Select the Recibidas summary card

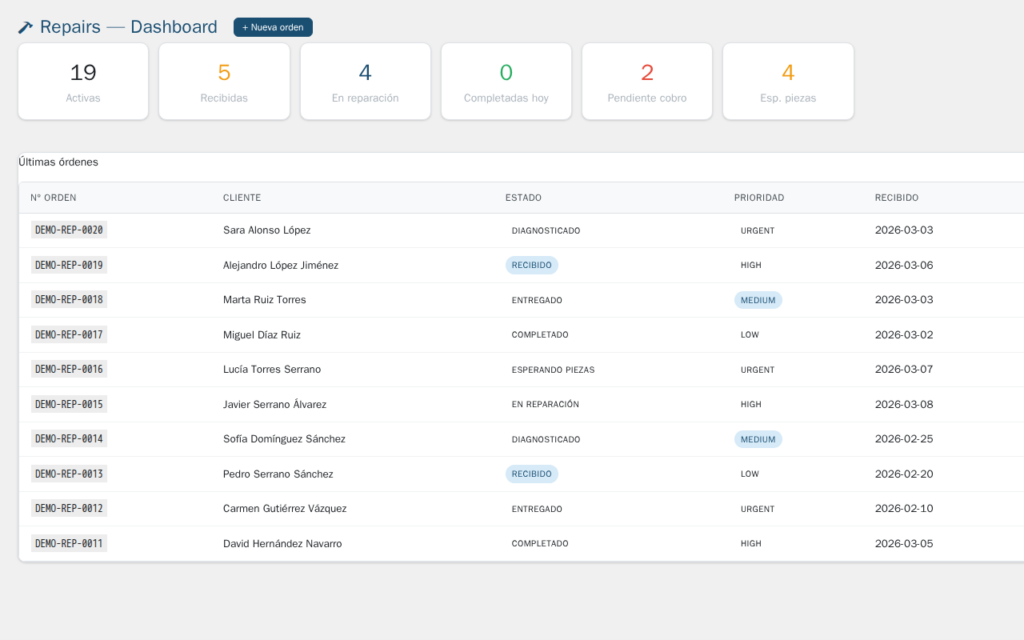(x=224, y=82)
